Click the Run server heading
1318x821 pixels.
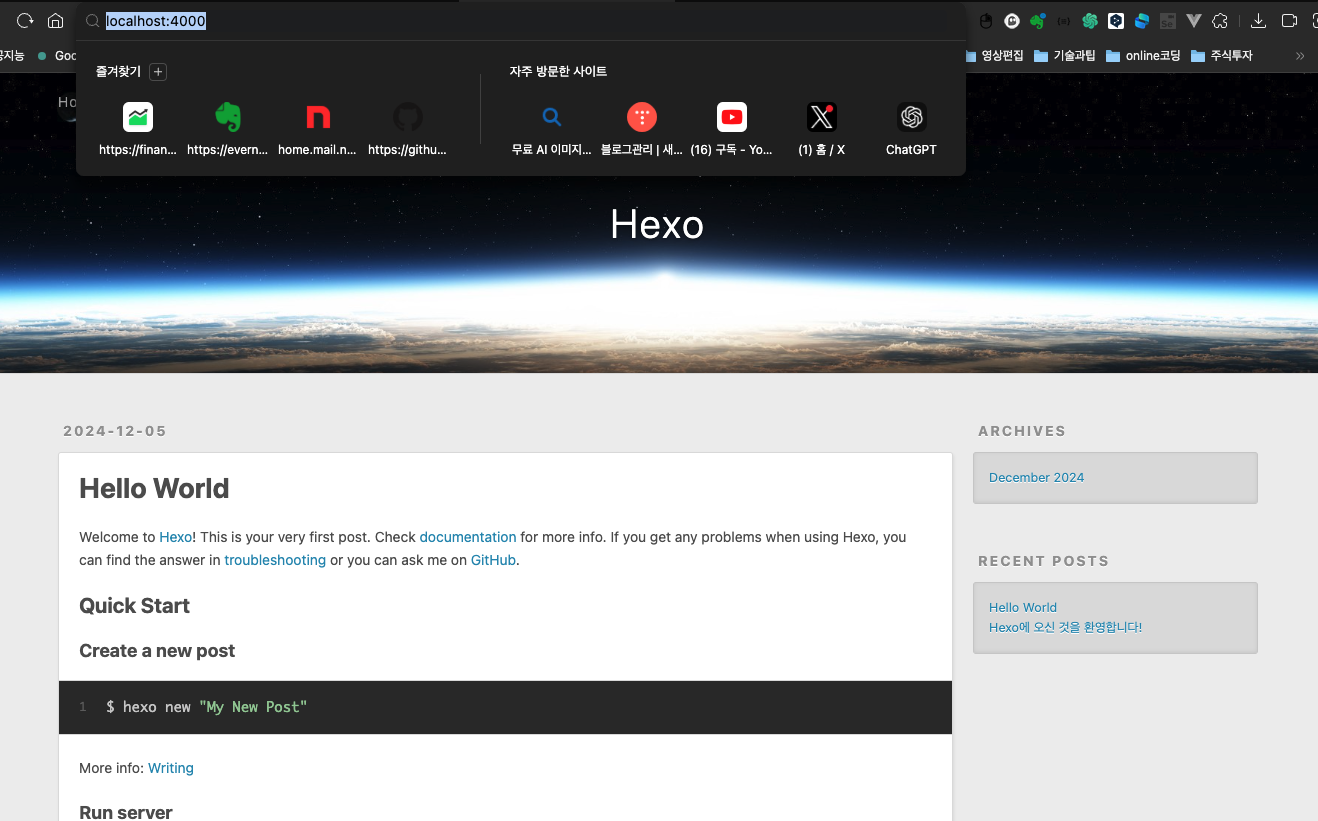coord(126,812)
